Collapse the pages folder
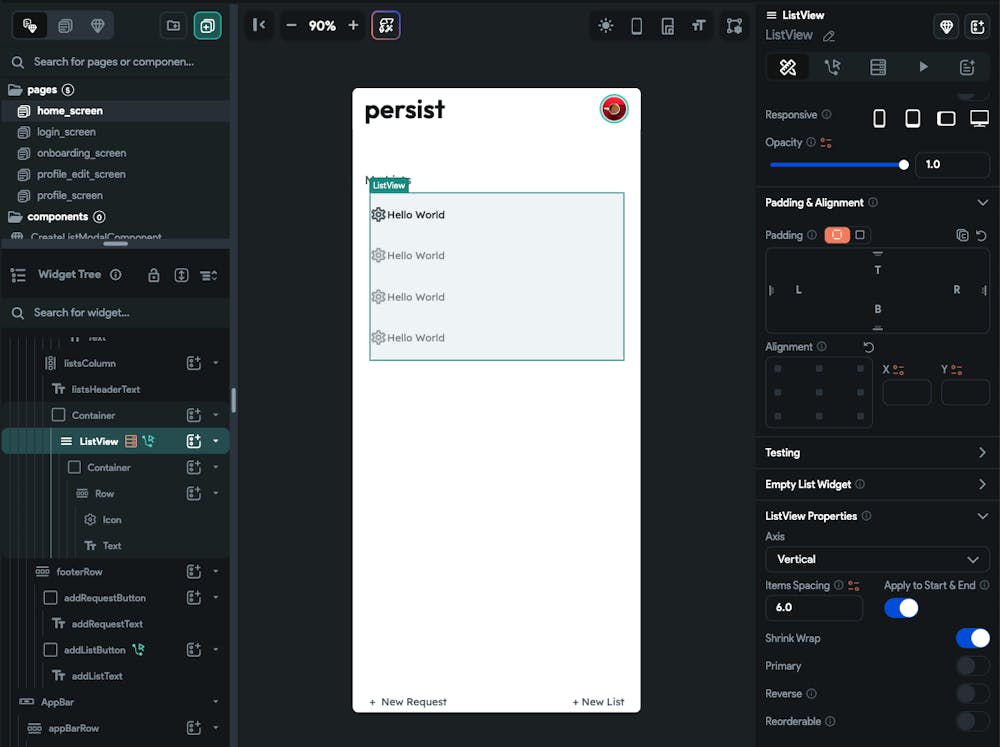The image size is (1000, 747). [x=15, y=90]
